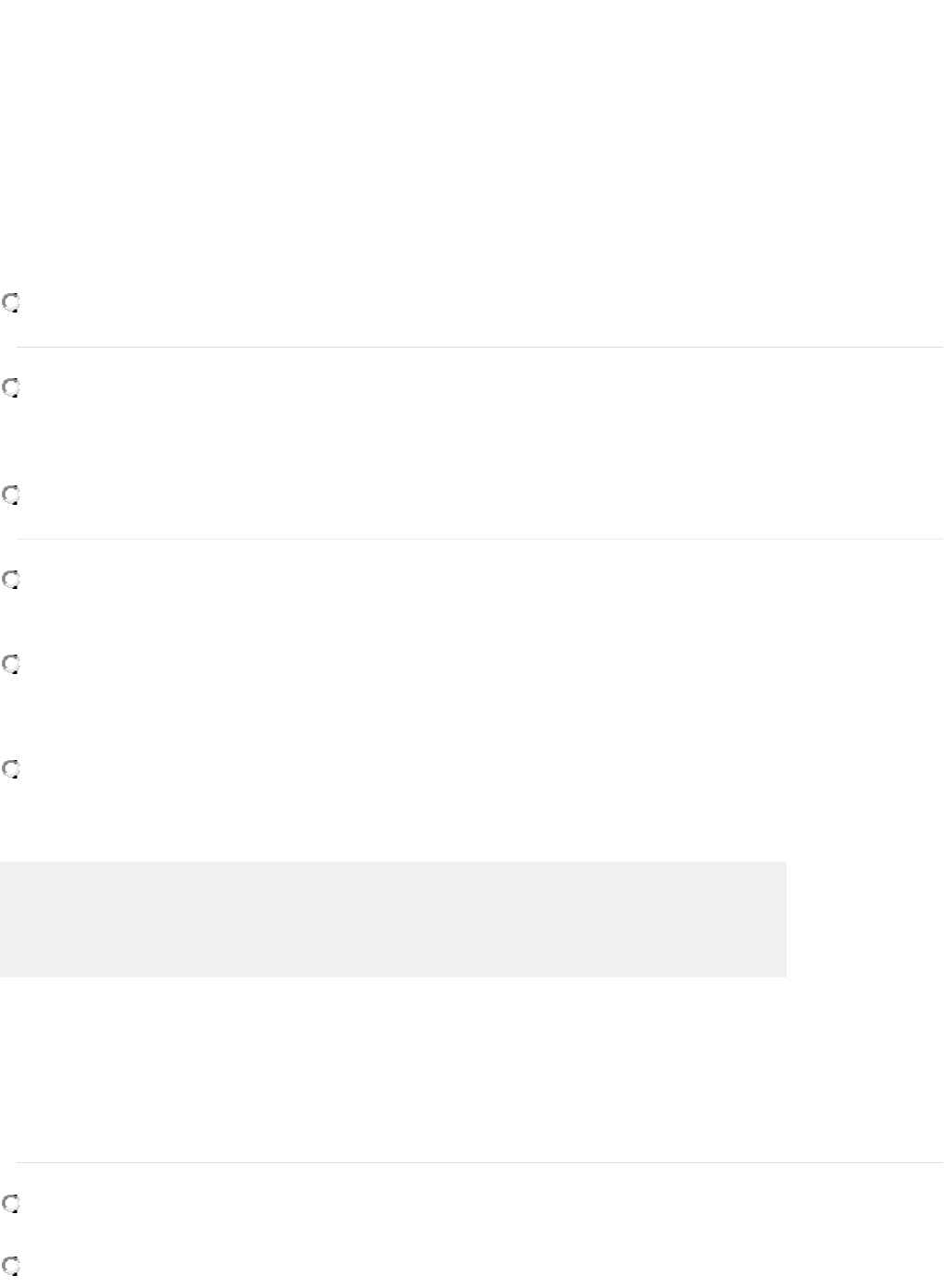Choose the radio button directly above the second separator

[x=11, y=496]
